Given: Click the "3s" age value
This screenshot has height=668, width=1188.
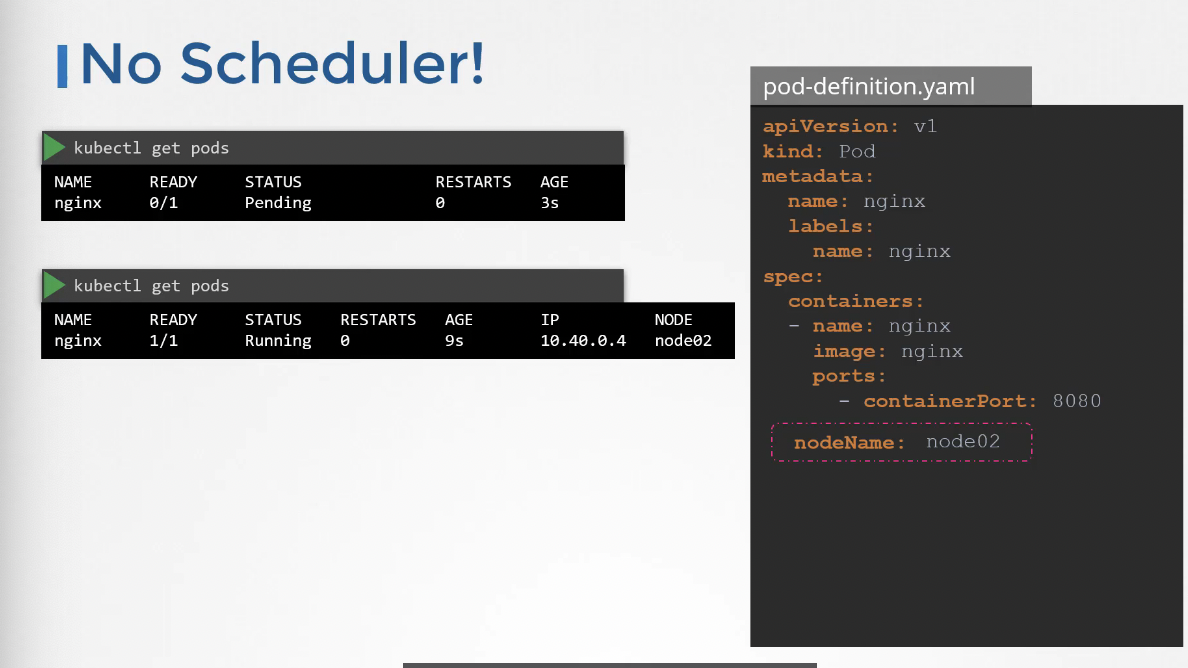Looking at the screenshot, I should 549,203.
